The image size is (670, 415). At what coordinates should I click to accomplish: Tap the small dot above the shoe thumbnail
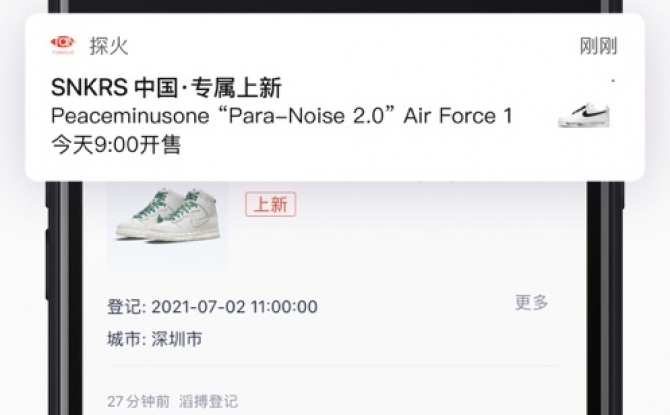tap(613, 80)
